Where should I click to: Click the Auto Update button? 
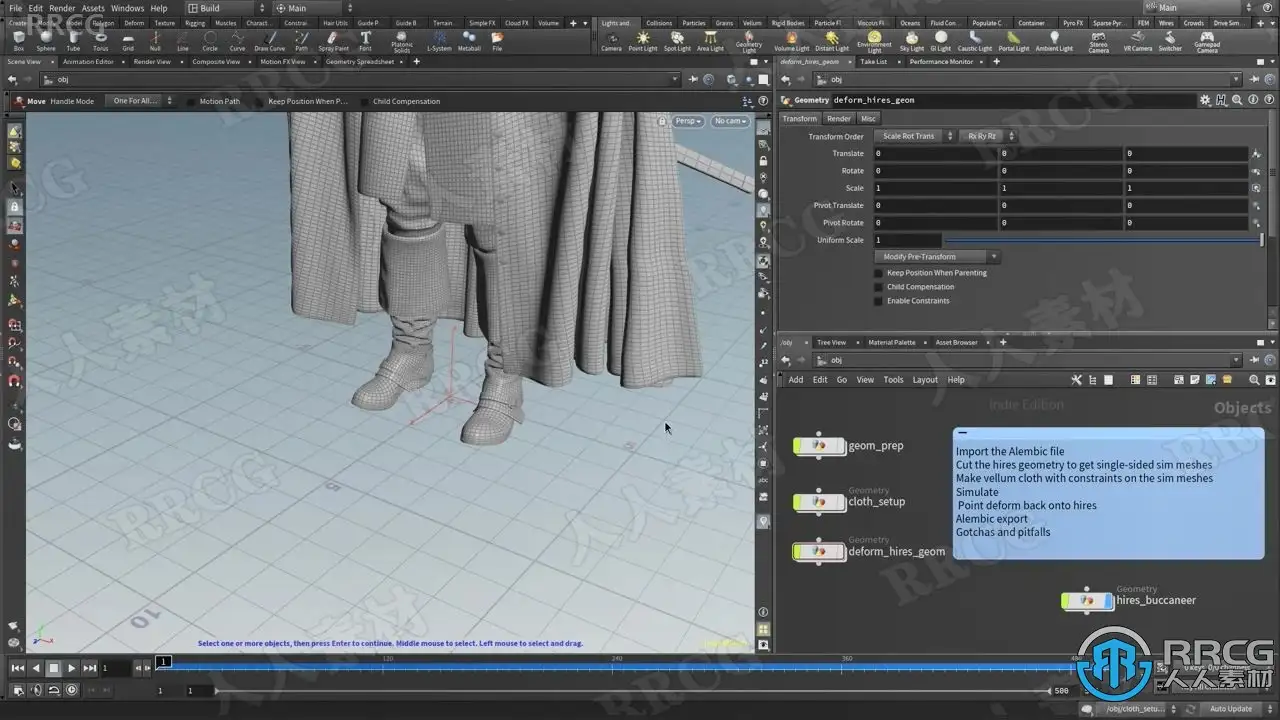click(x=1230, y=709)
